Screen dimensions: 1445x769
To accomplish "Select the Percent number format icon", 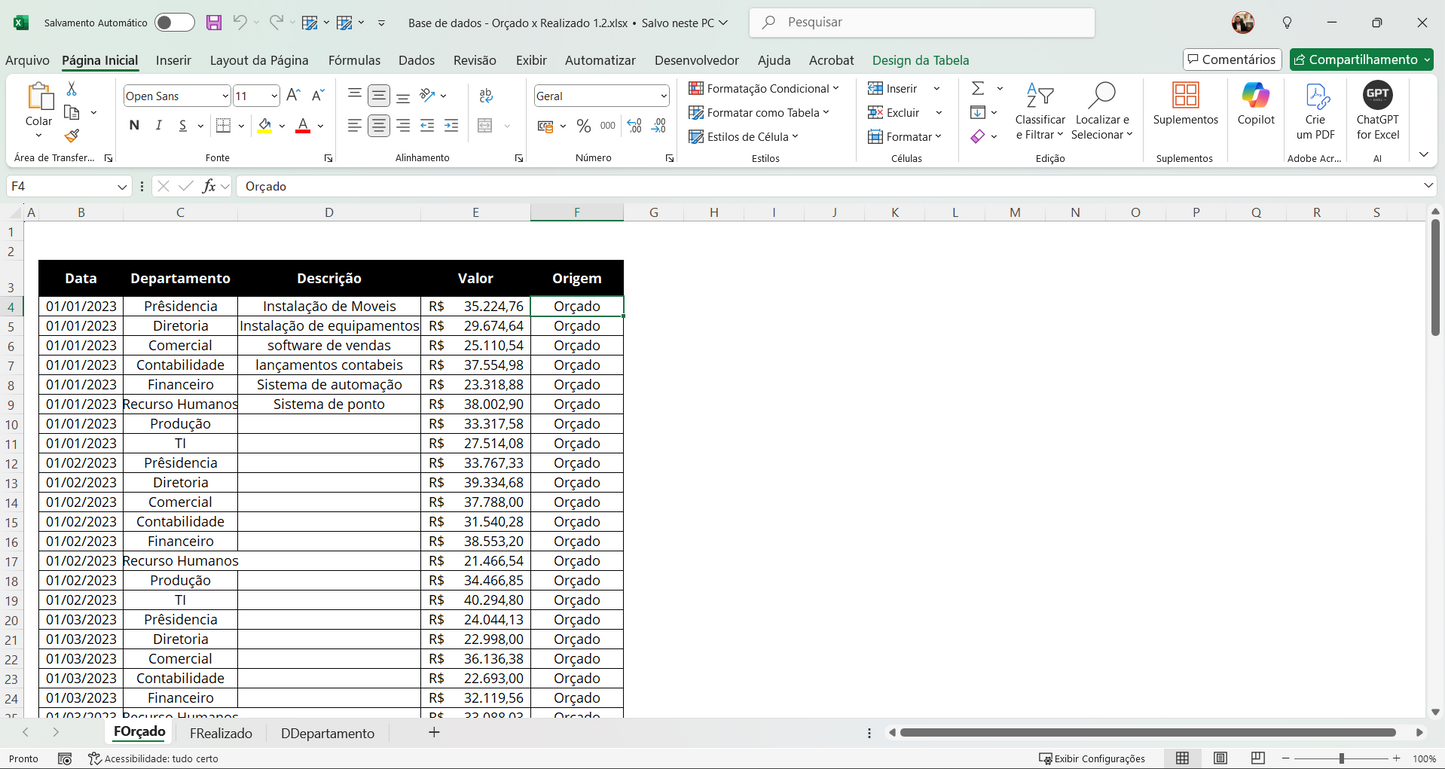I will click(582, 125).
